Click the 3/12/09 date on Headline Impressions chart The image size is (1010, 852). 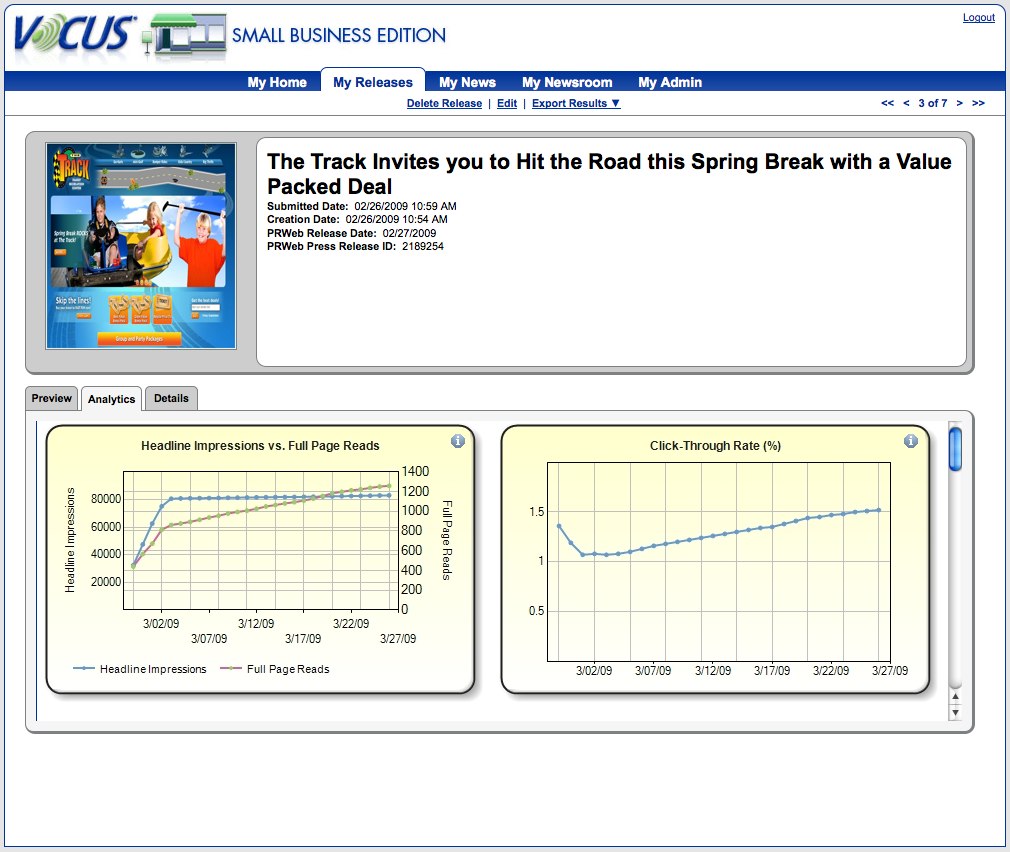[256, 623]
